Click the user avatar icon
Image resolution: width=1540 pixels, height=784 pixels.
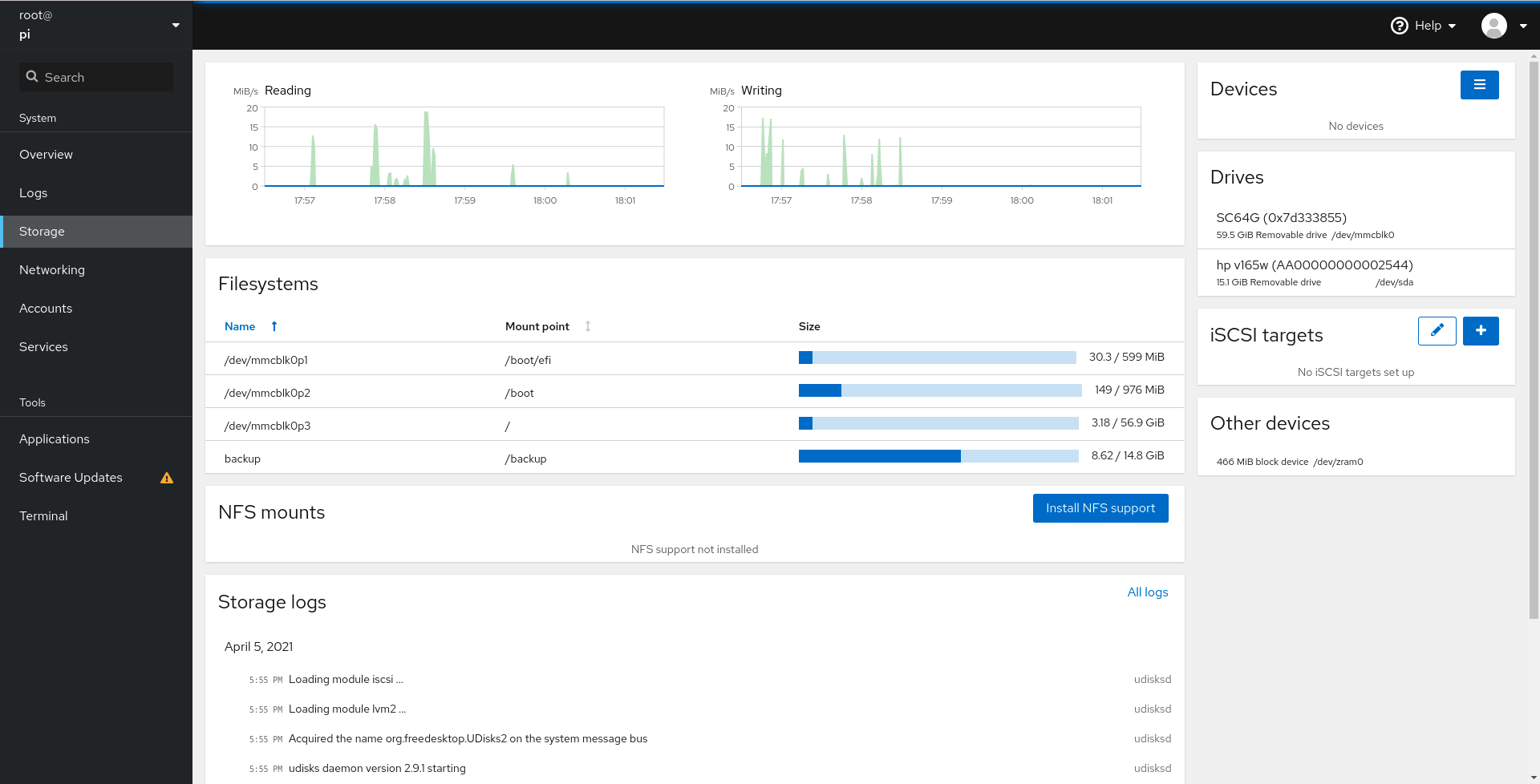tap(1493, 26)
